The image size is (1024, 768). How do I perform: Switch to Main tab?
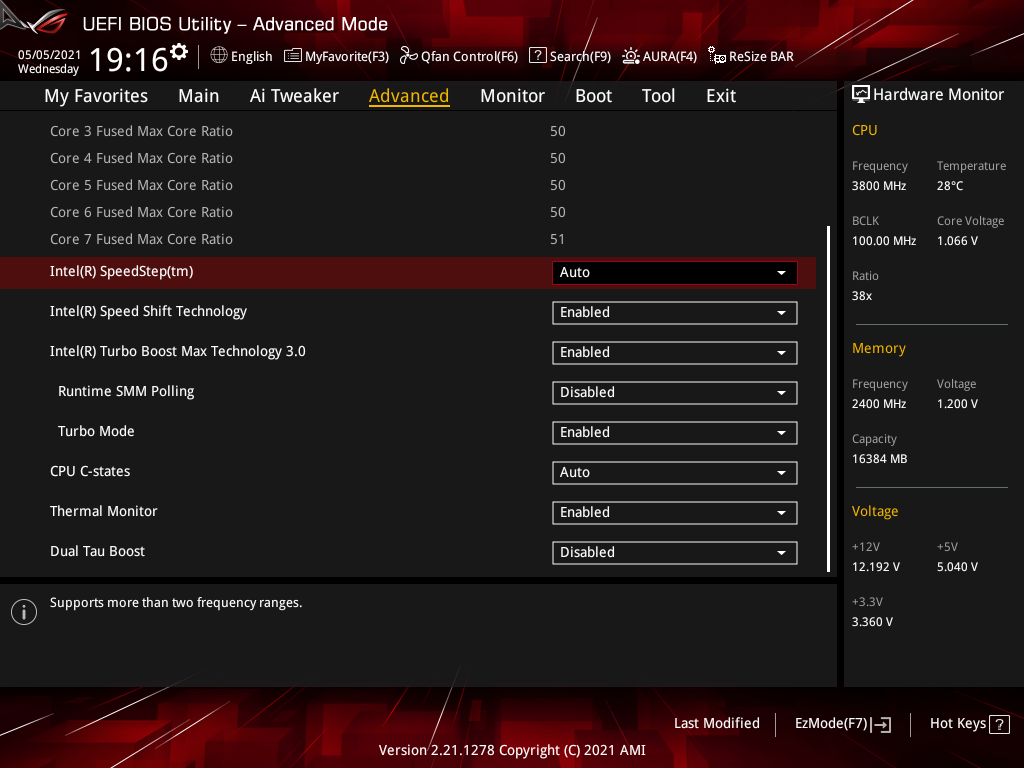click(x=199, y=96)
